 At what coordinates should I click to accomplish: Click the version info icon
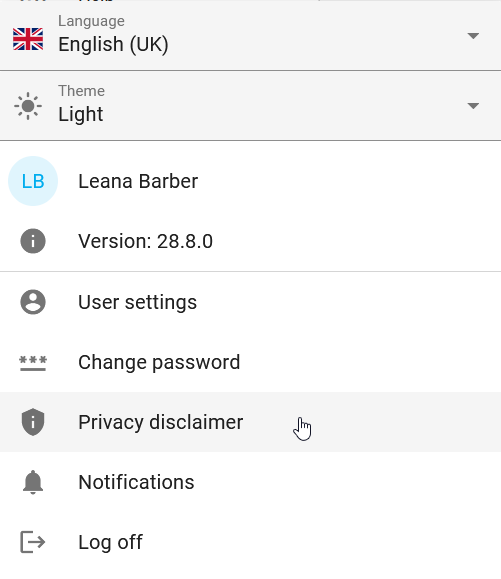pyautogui.click(x=33, y=241)
